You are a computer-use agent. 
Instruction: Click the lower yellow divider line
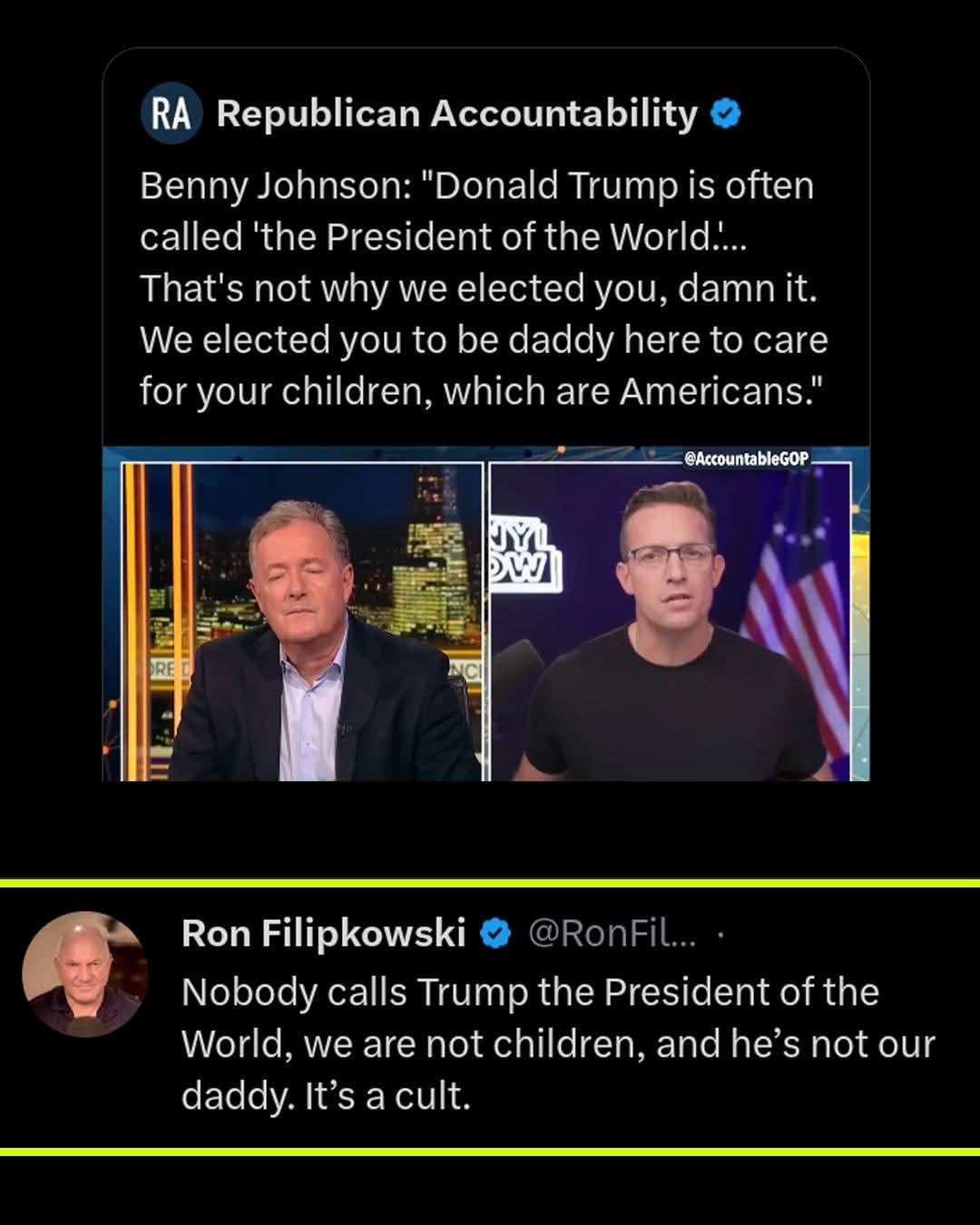(490, 1151)
